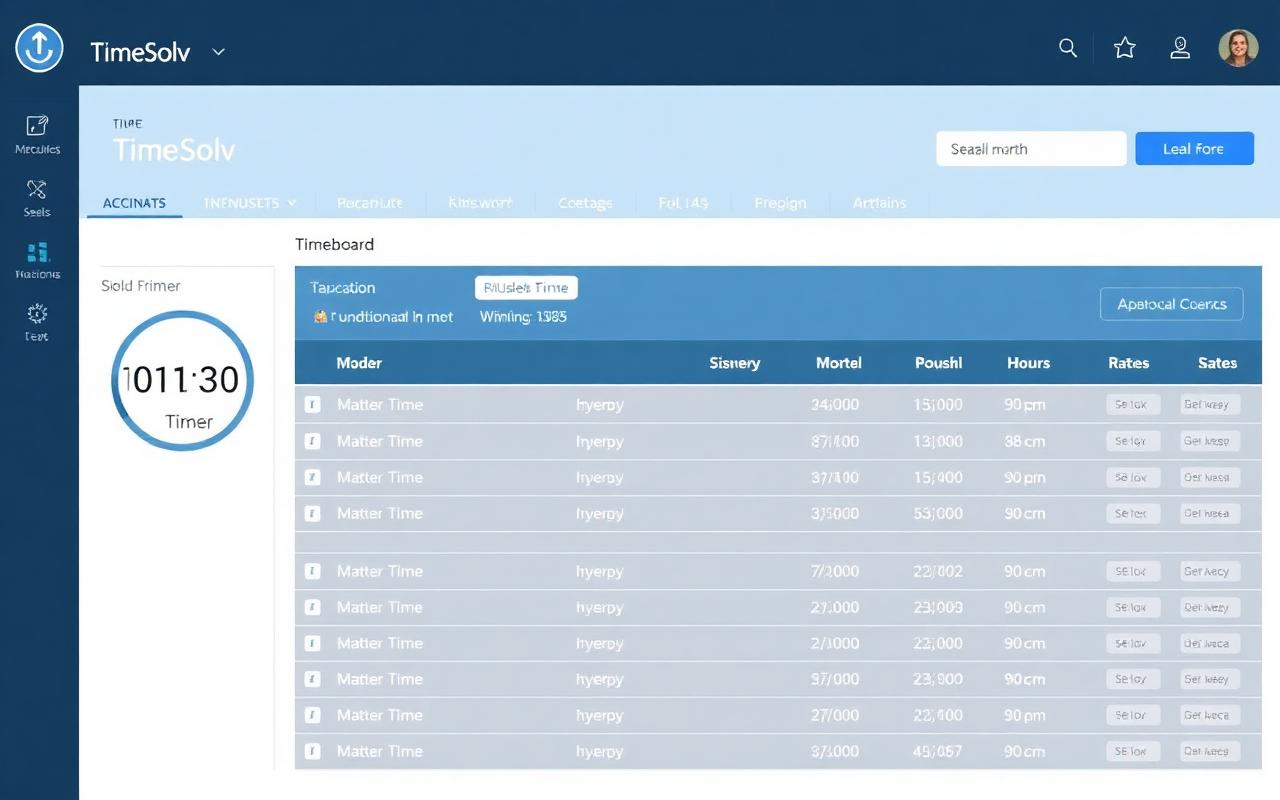Switch to the ACCINATS tab
Viewport: 1280px width, 800px height.
134,203
